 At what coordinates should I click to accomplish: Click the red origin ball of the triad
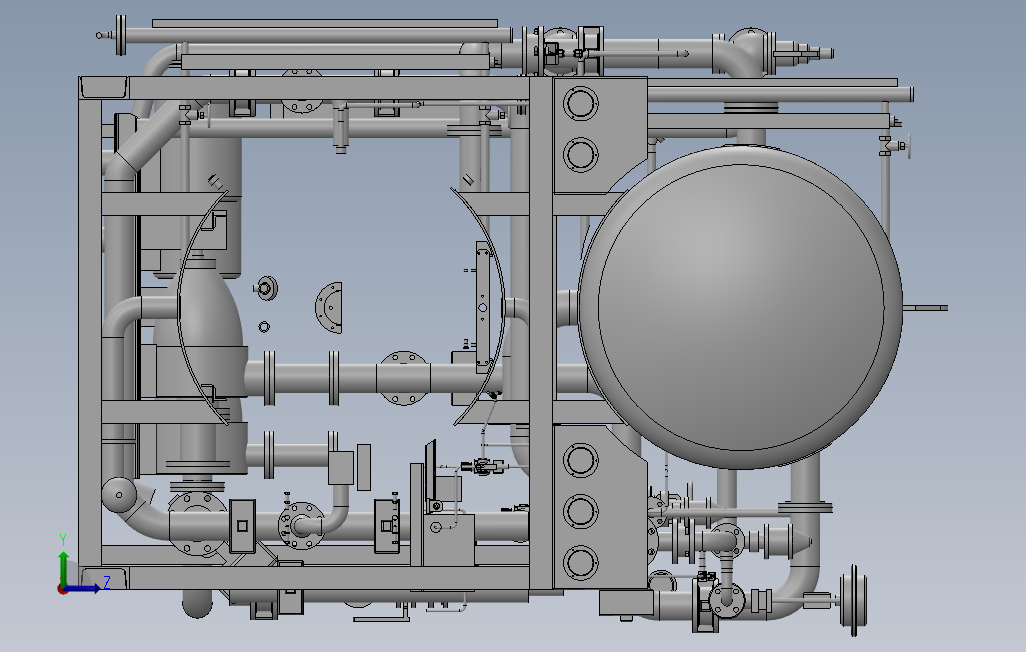63,589
